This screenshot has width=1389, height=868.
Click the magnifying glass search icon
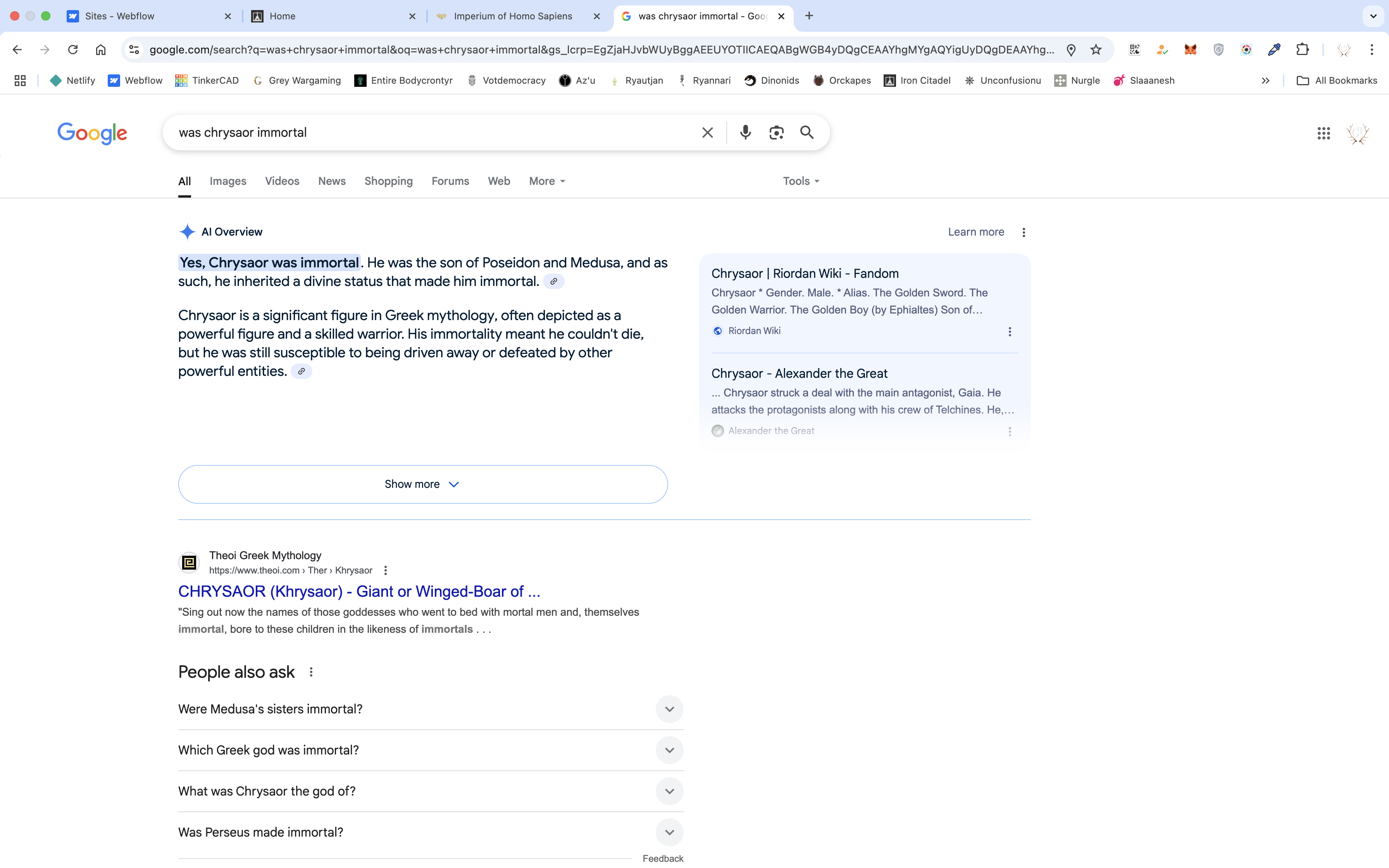[807, 133]
